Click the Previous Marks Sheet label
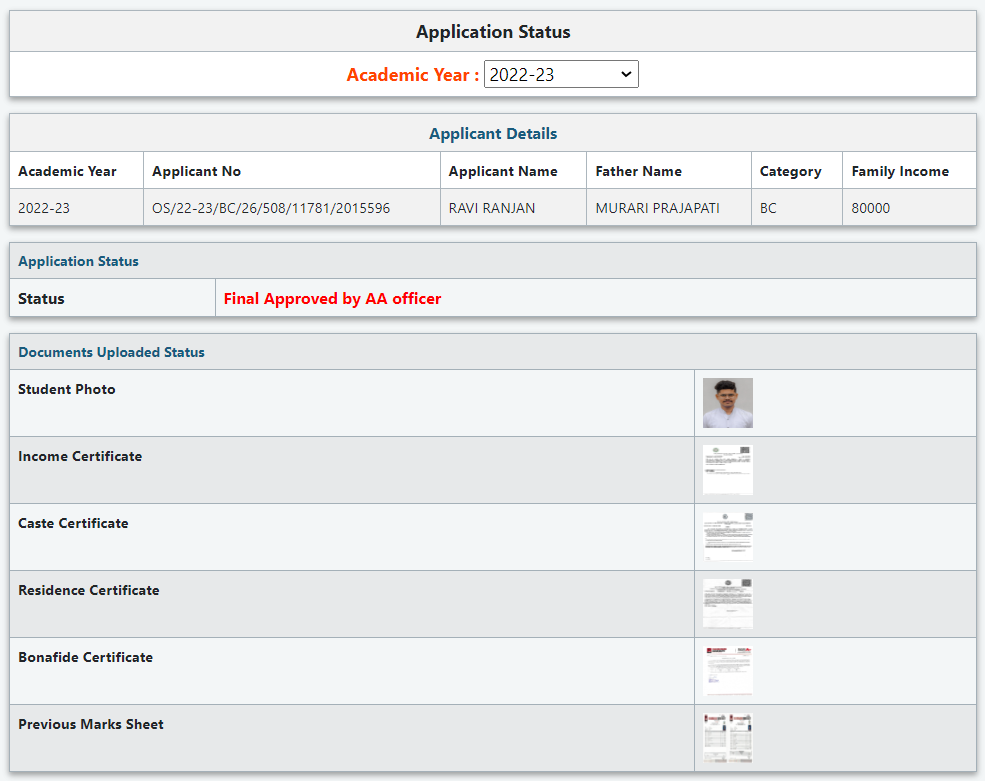985x781 pixels. [90, 724]
